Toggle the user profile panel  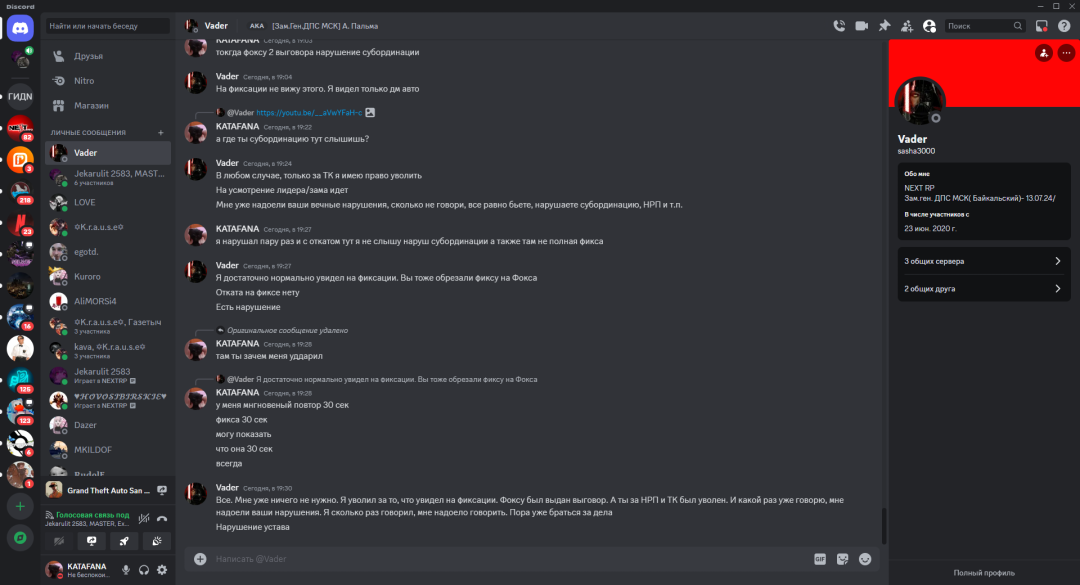click(930, 26)
